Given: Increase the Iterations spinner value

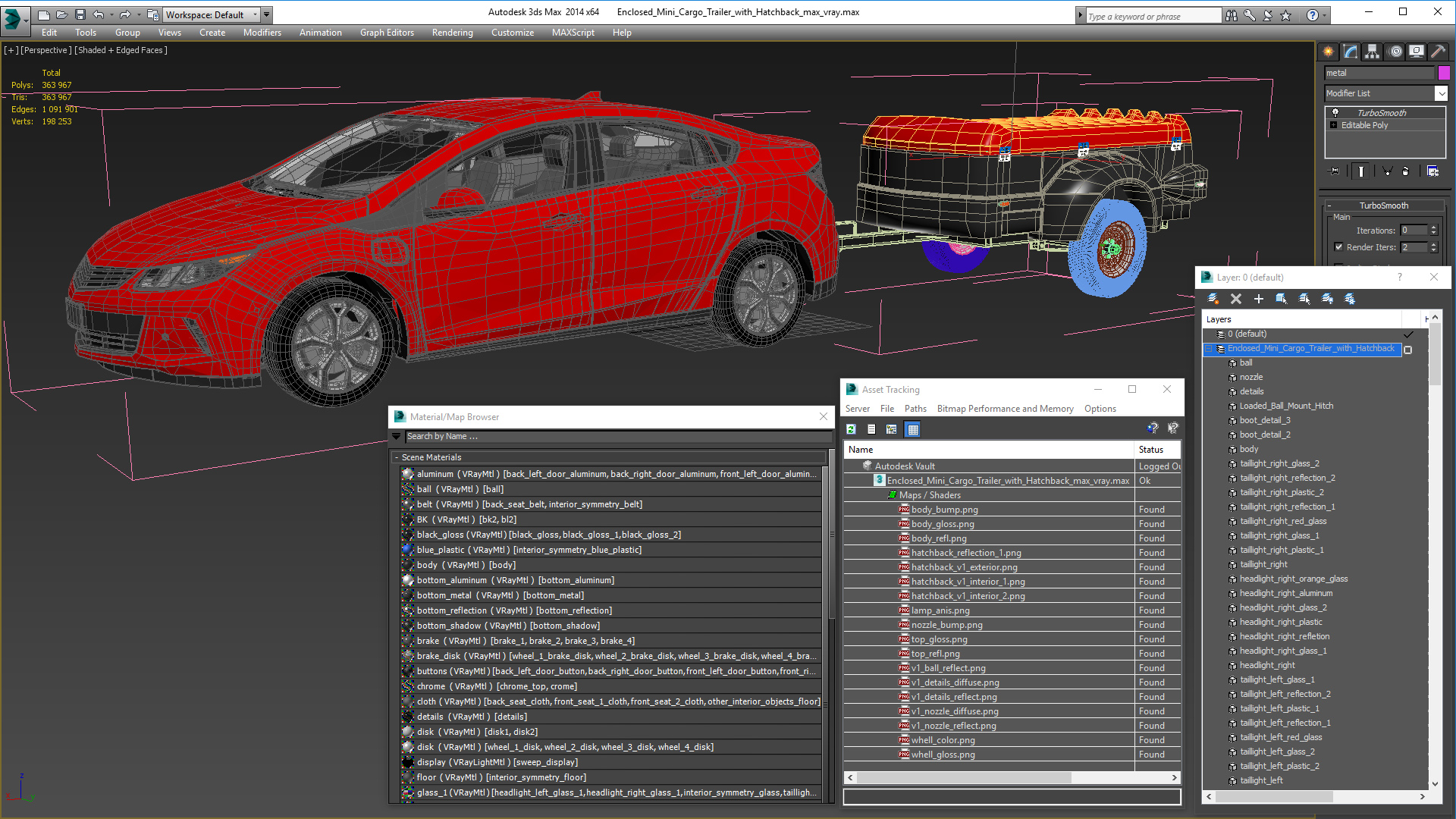Looking at the screenshot, I should coord(1433,227).
